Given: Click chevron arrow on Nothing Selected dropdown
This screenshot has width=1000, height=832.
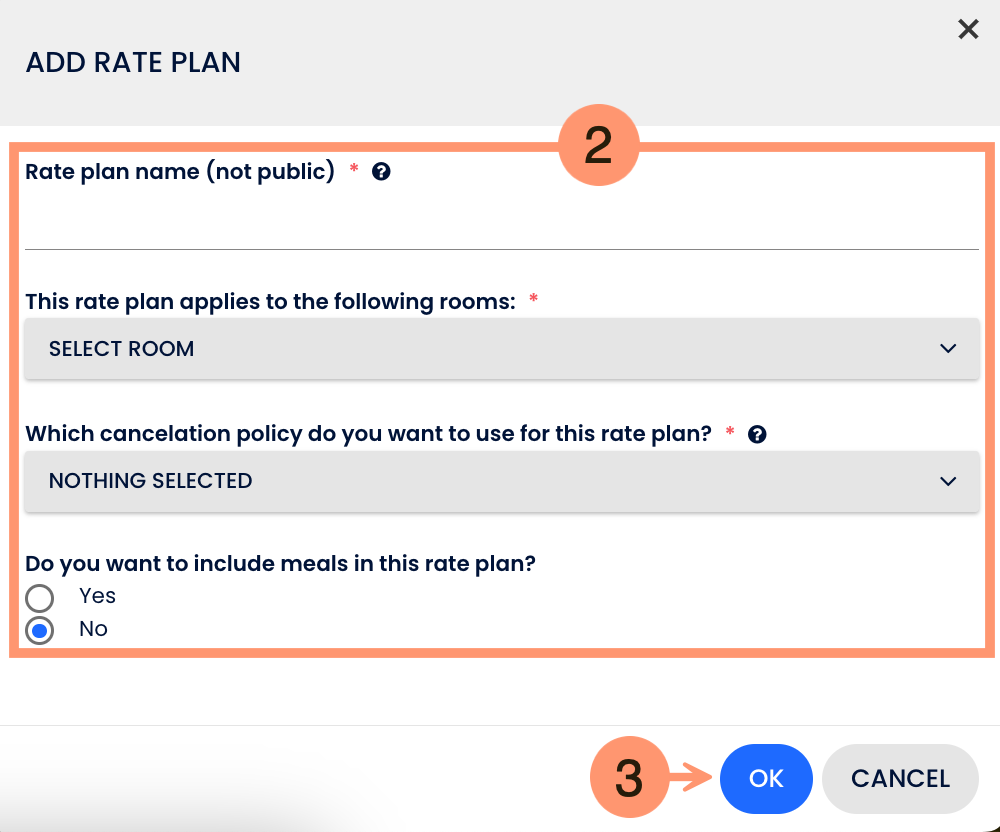Looking at the screenshot, I should coord(948,481).
